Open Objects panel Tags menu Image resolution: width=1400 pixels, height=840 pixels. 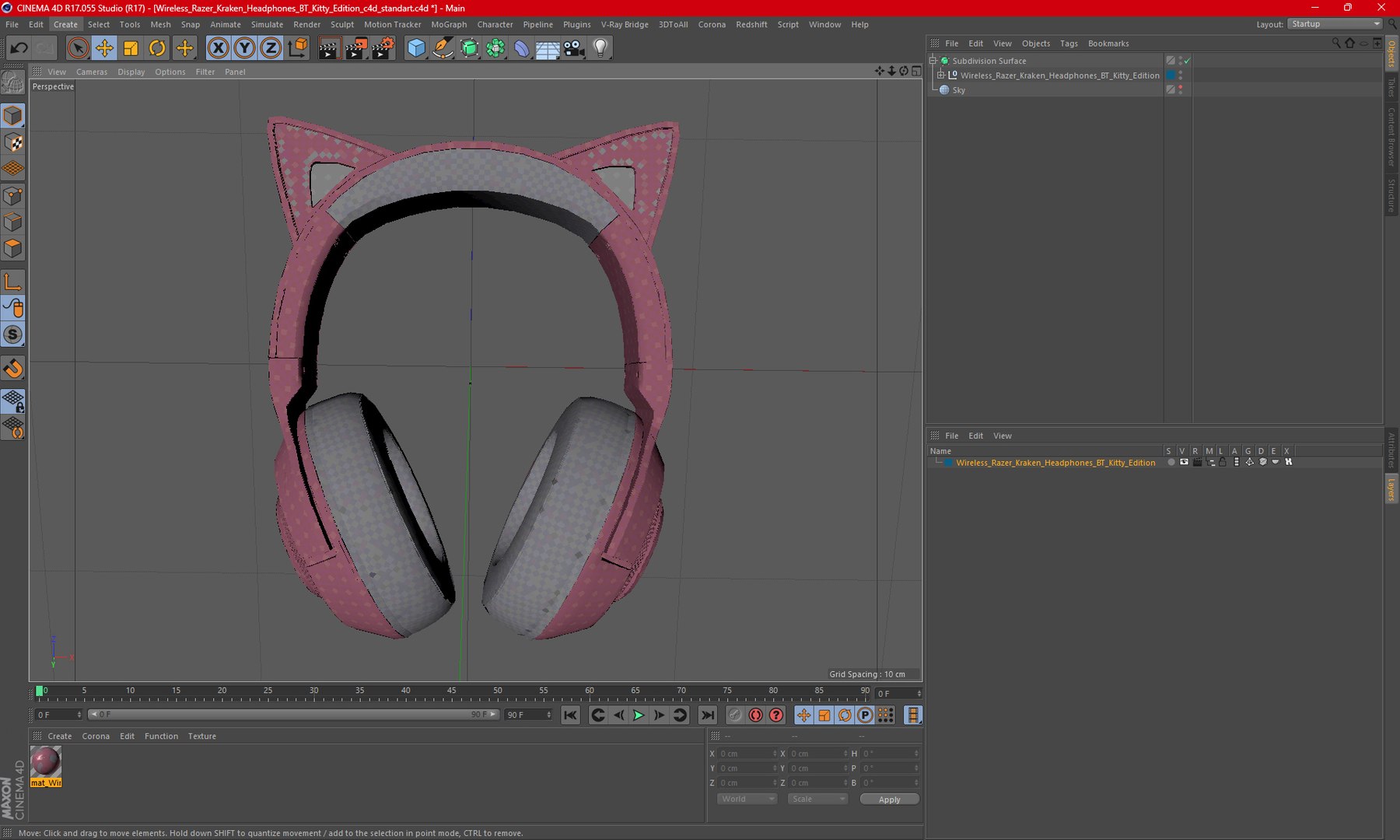point(1069,44)
